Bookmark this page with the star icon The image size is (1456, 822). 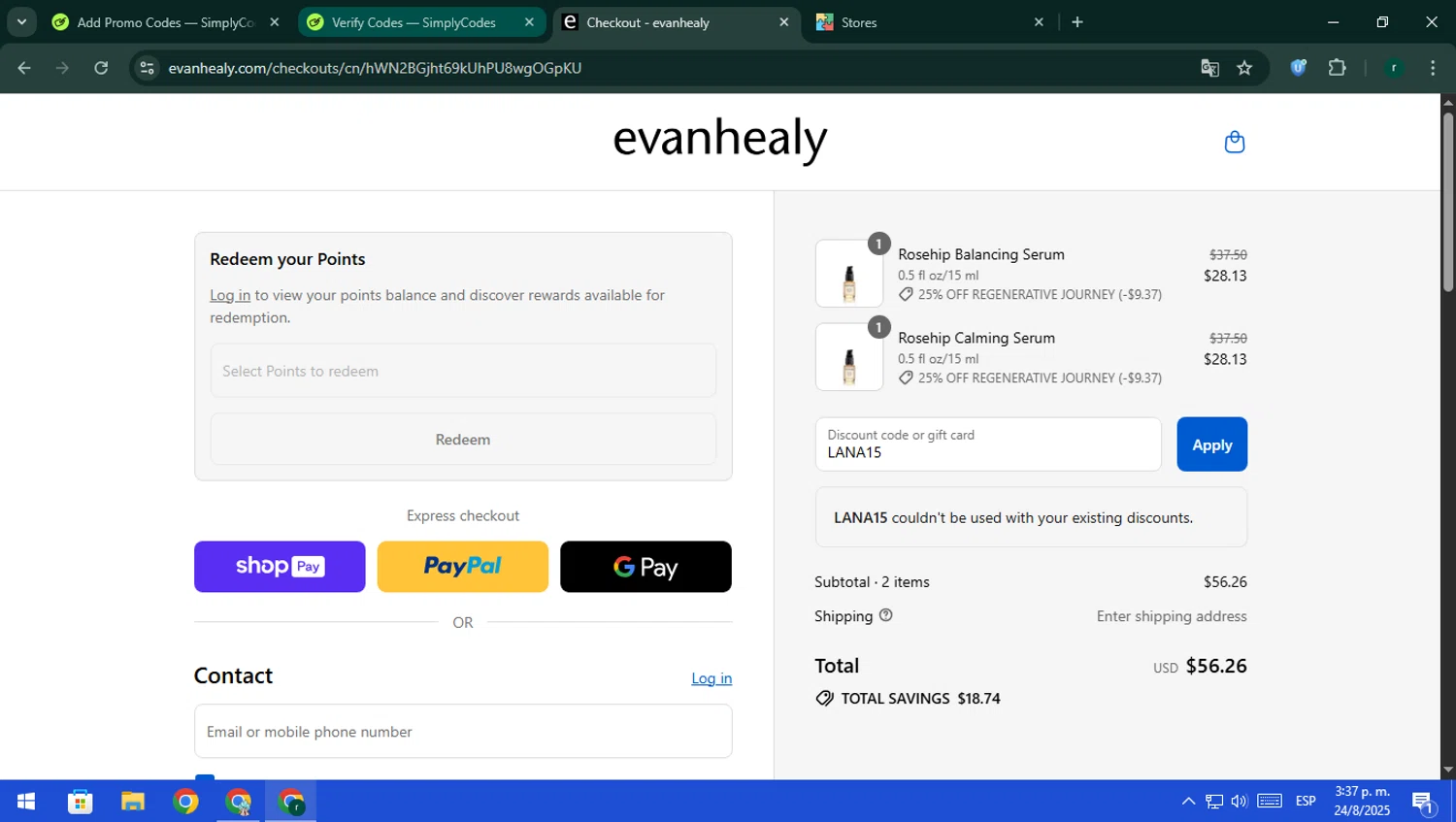(x=1244, y=68)
